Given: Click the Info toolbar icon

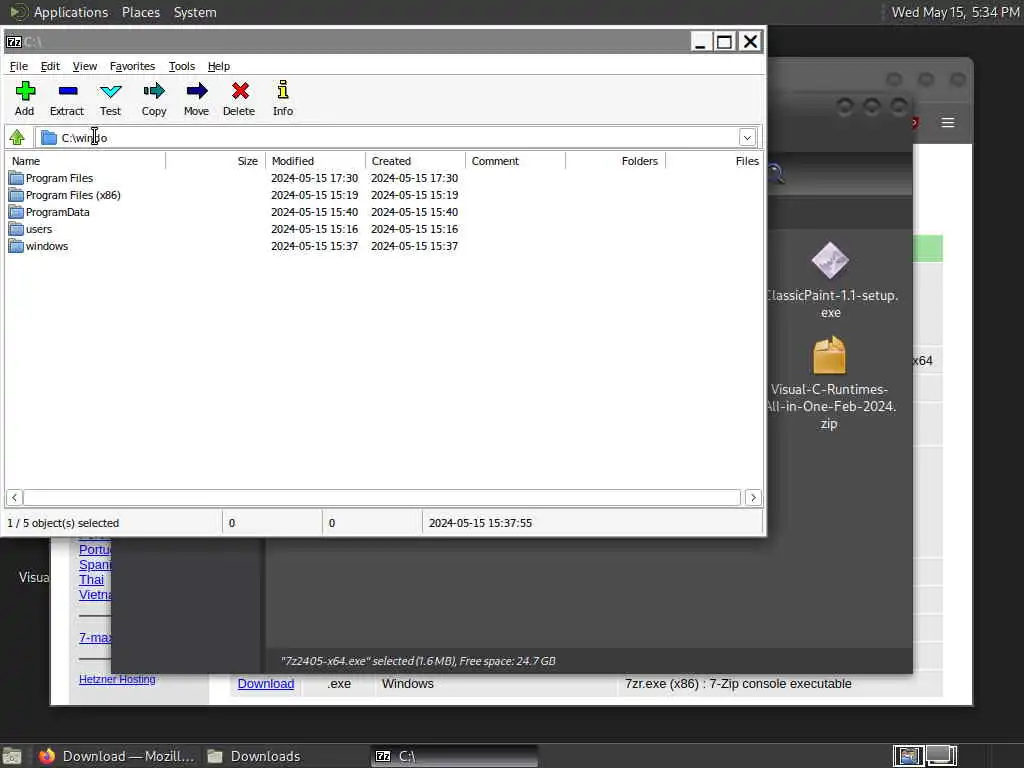Looking at the screenshot, I should tap(283, 90).
